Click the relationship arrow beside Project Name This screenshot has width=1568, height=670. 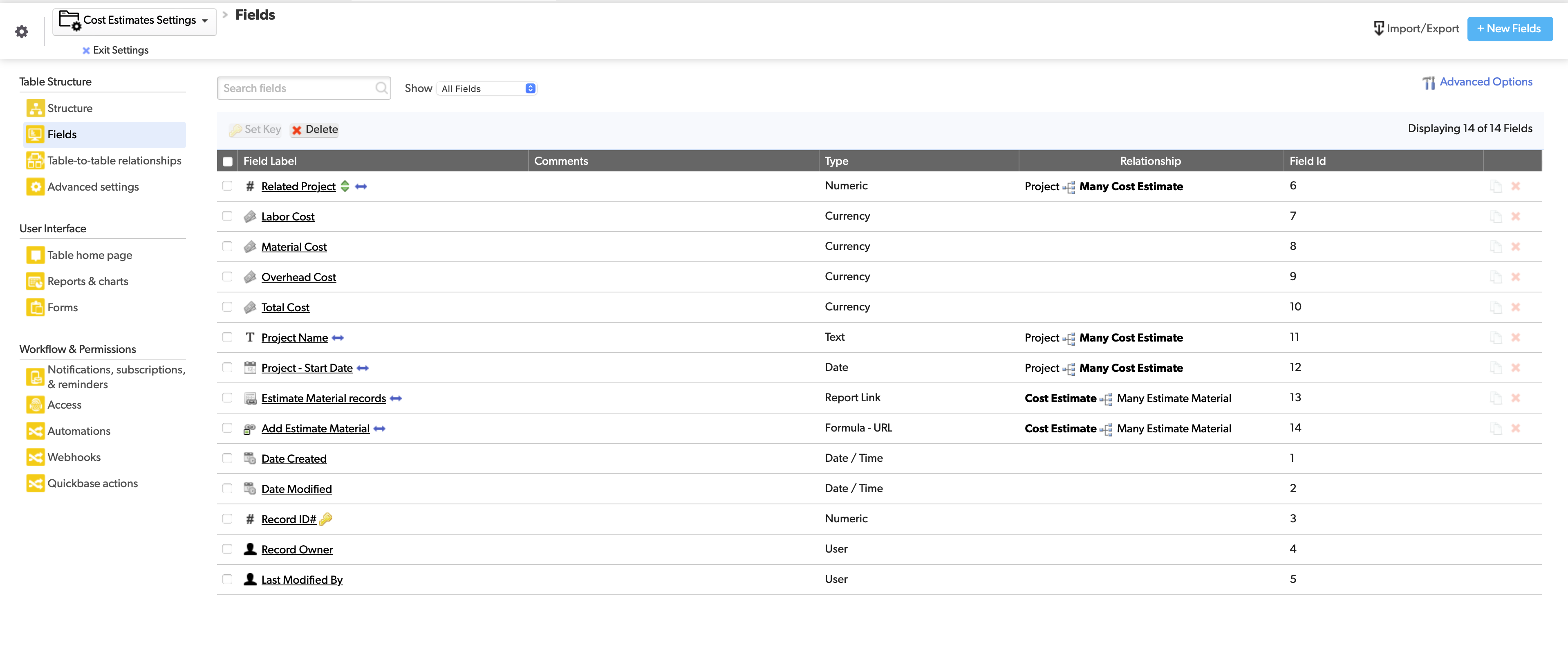(x=338, y=338)
